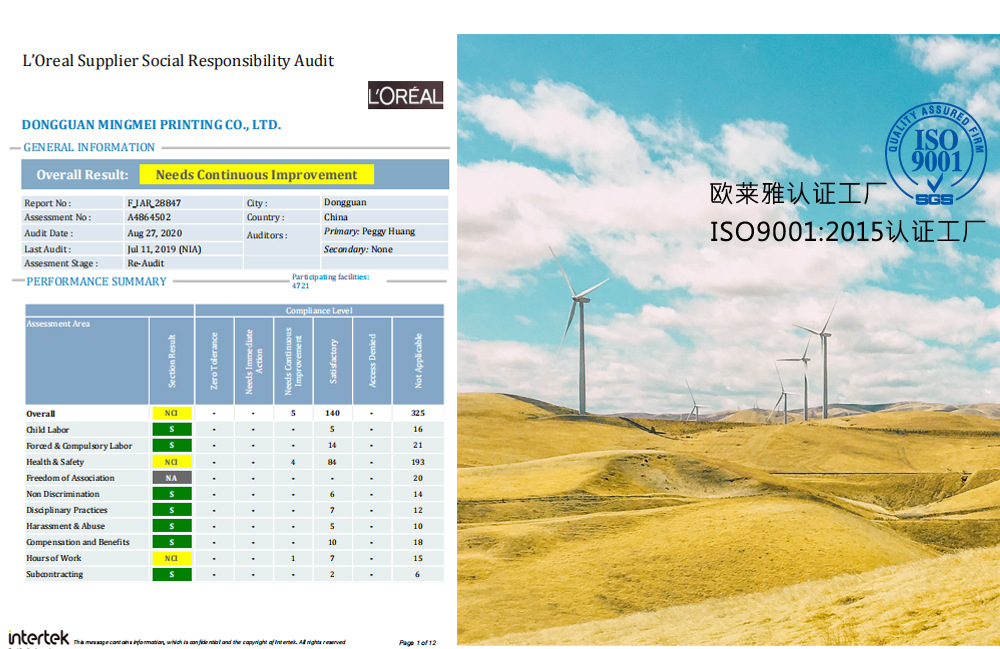The height and width of the screenshot is (649, 1000).
Task: Click the green S badge for Subcontracting
Action: click(x=171, y=574)
